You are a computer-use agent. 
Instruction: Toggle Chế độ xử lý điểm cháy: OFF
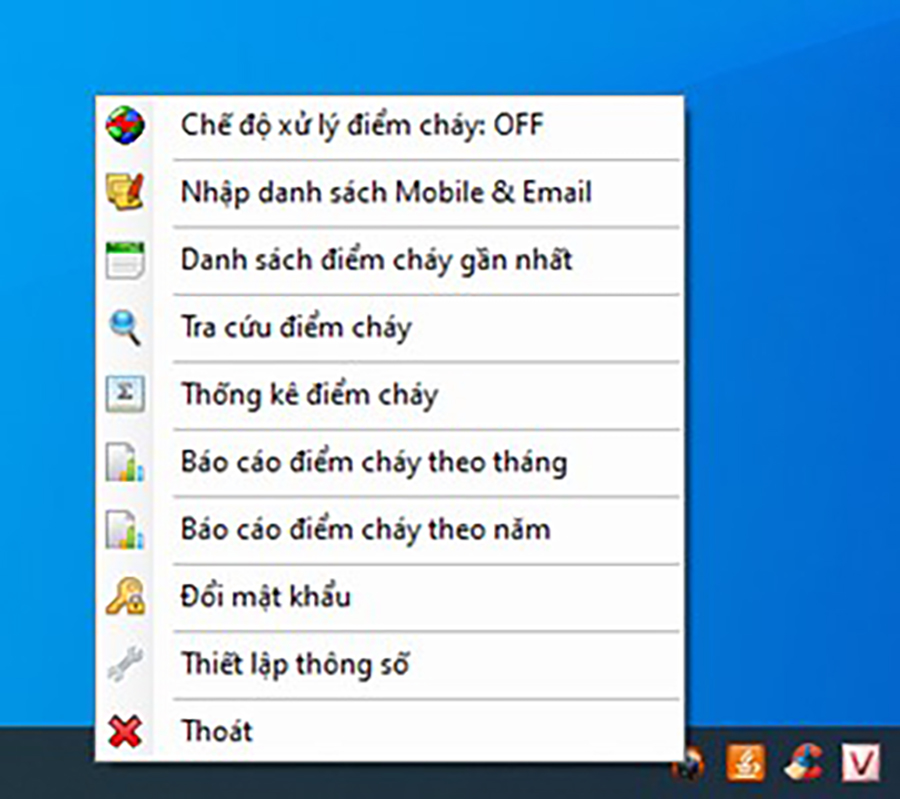click(390, 125)
